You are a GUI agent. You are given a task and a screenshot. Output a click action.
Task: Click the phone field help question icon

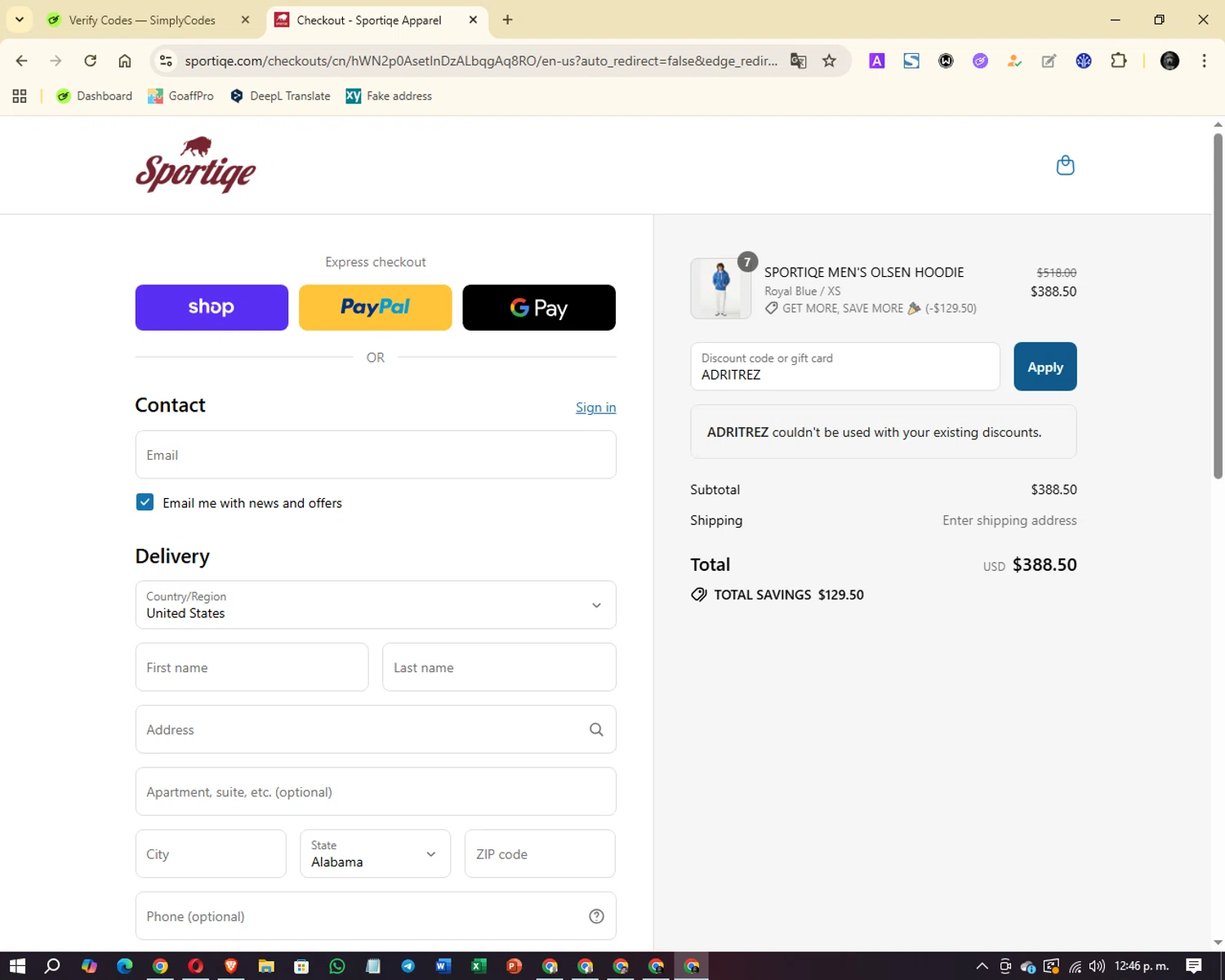[596, 916]
